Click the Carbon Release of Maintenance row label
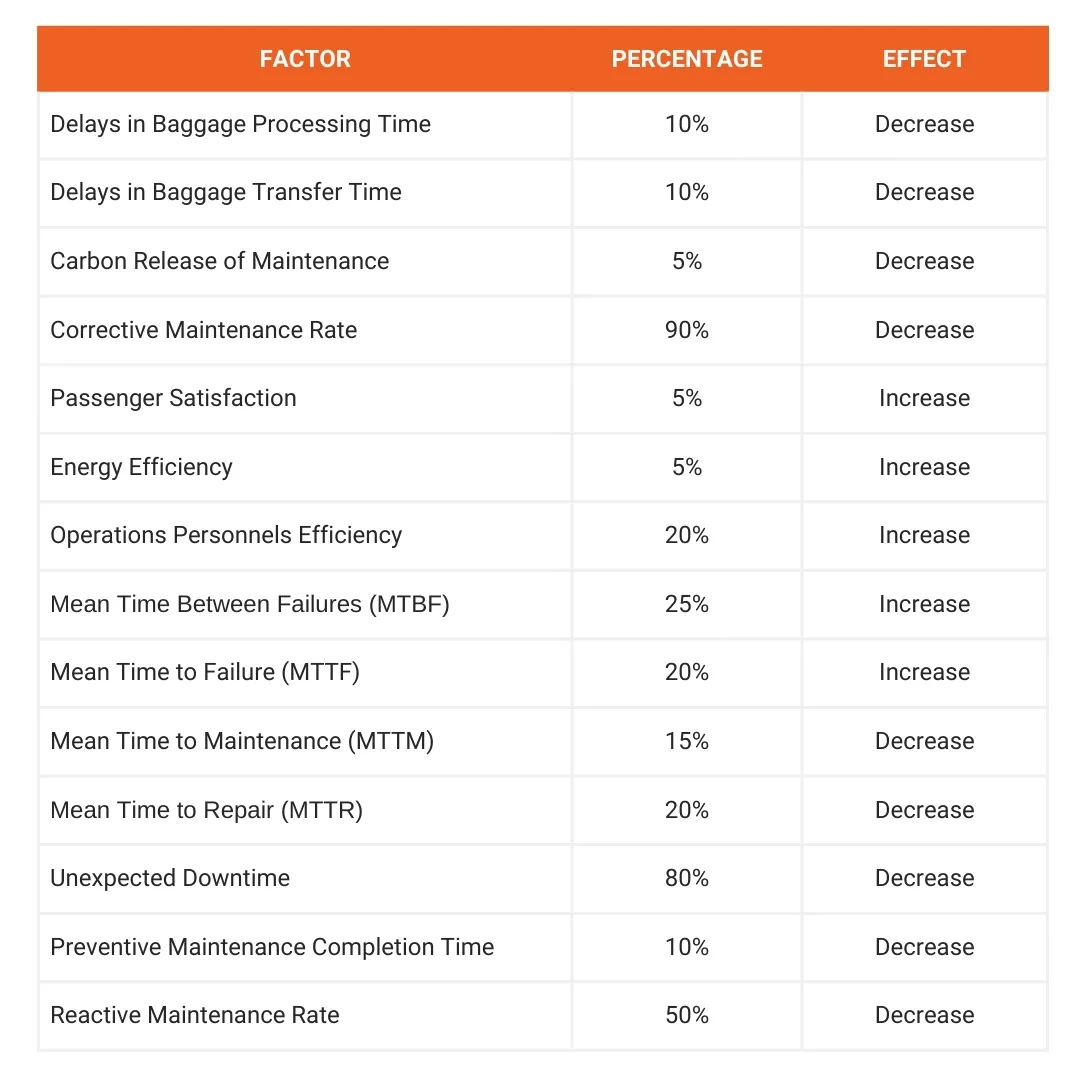The height and width of the screenshot is (1080, 1080). point(220,261)
